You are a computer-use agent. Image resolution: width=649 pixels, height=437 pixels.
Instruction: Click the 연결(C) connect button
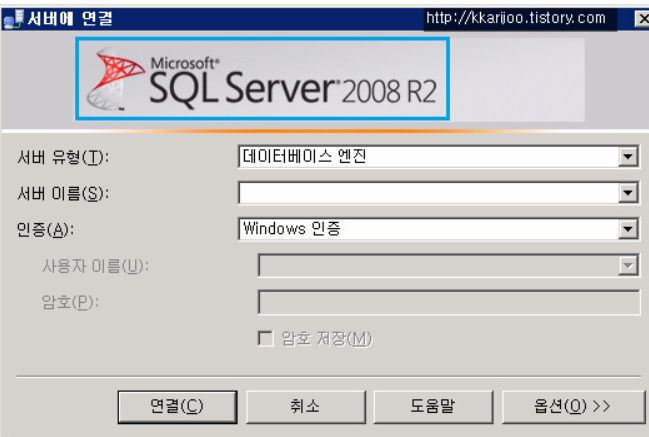(x=178, y=407)
